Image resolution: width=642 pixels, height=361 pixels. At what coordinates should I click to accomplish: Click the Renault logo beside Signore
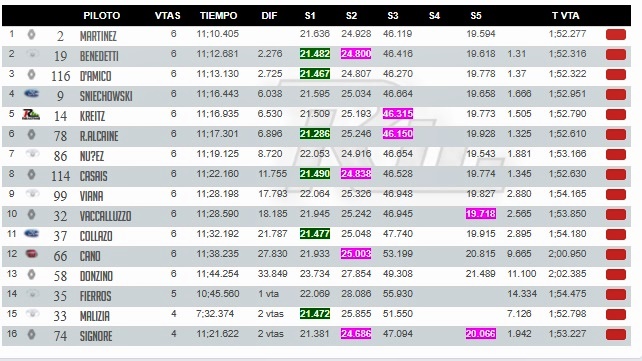point(32,334)
